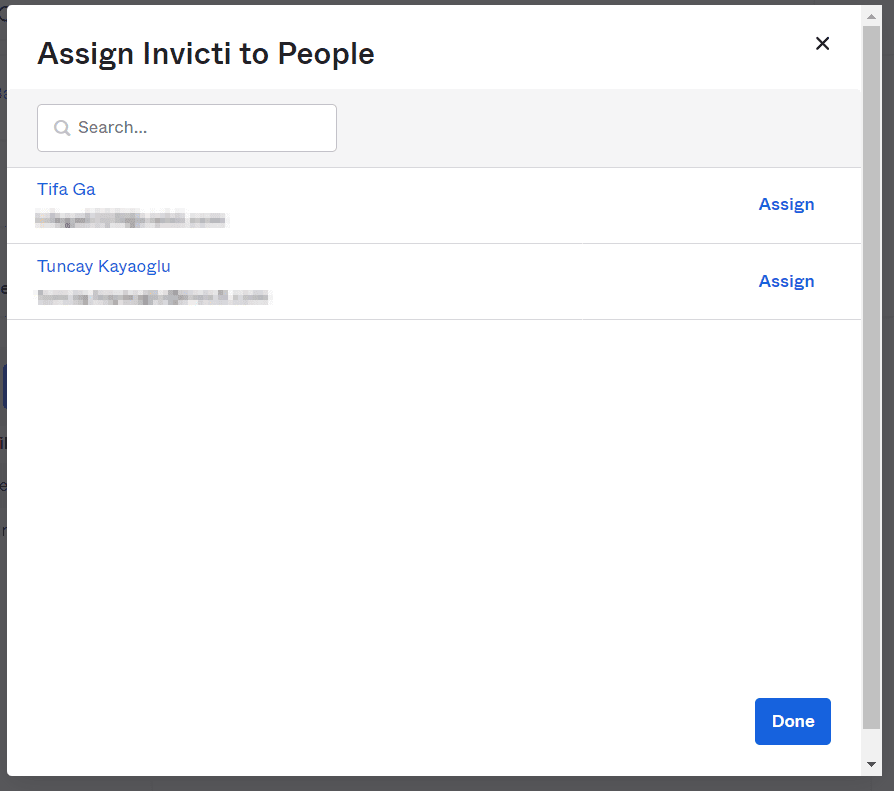This screenshot has height=791, width=894.
Task: Click the blue button edge behind the dialog
Action: 4,386
